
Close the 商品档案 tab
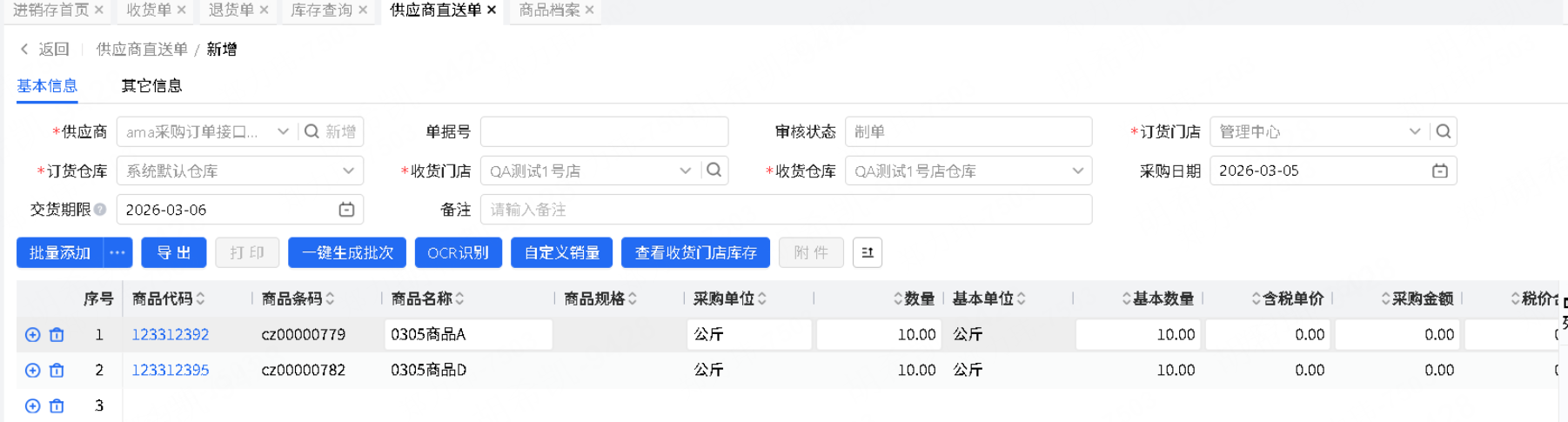pos(590,10)
